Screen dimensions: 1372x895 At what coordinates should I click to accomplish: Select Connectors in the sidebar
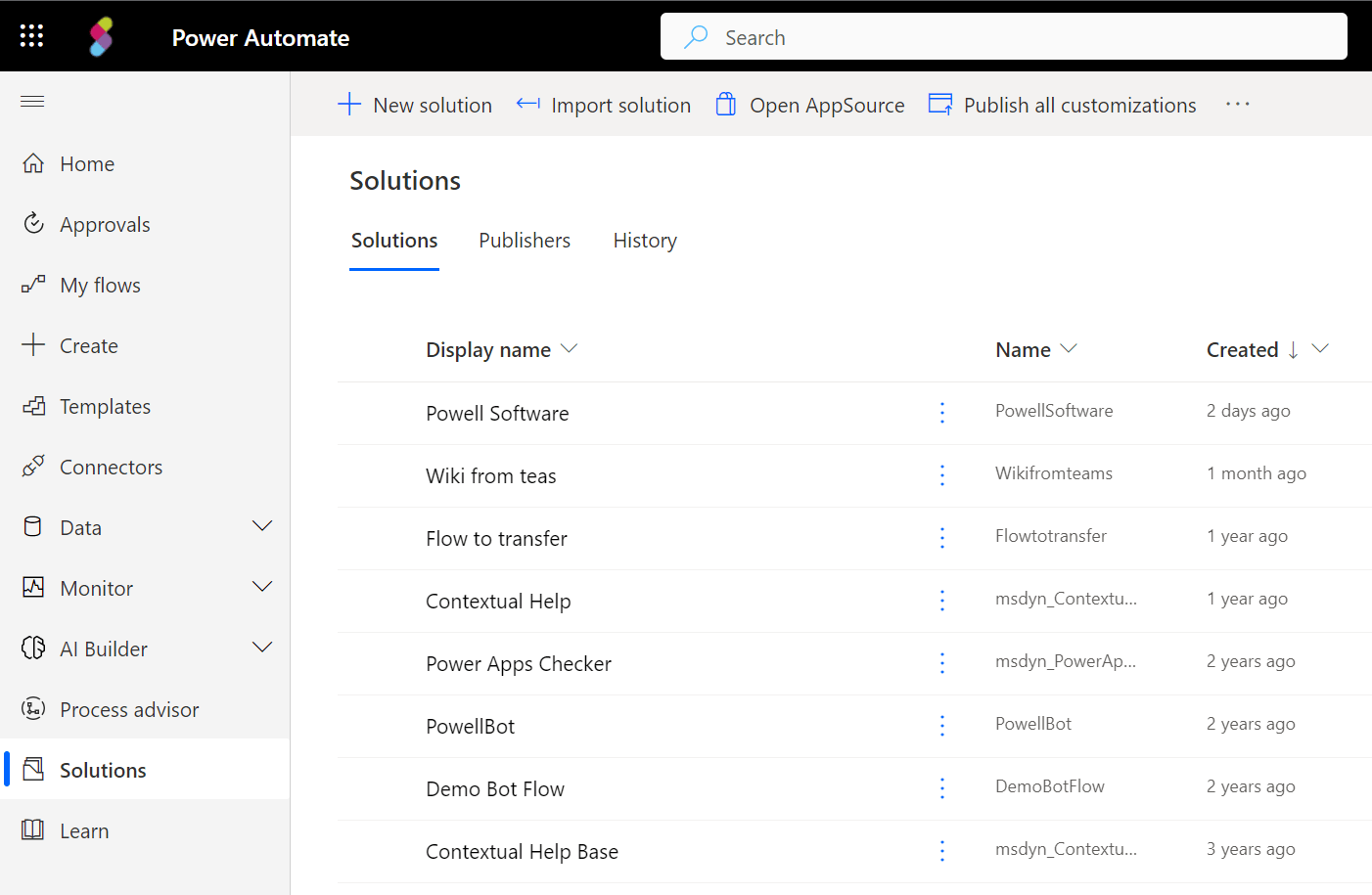[x=112, y=467]
